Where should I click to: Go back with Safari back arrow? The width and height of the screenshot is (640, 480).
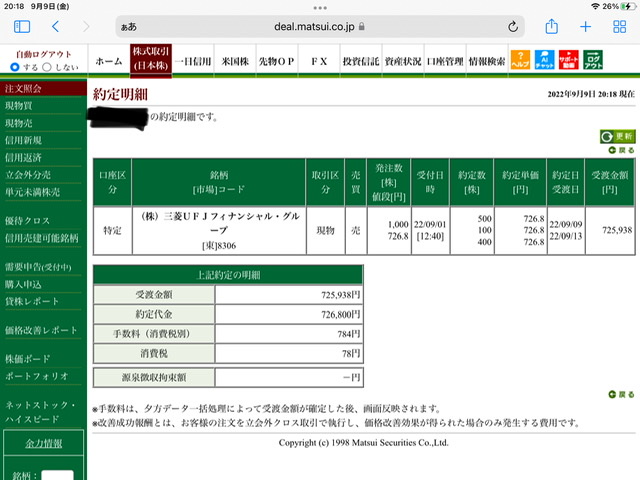click(56, 27)
